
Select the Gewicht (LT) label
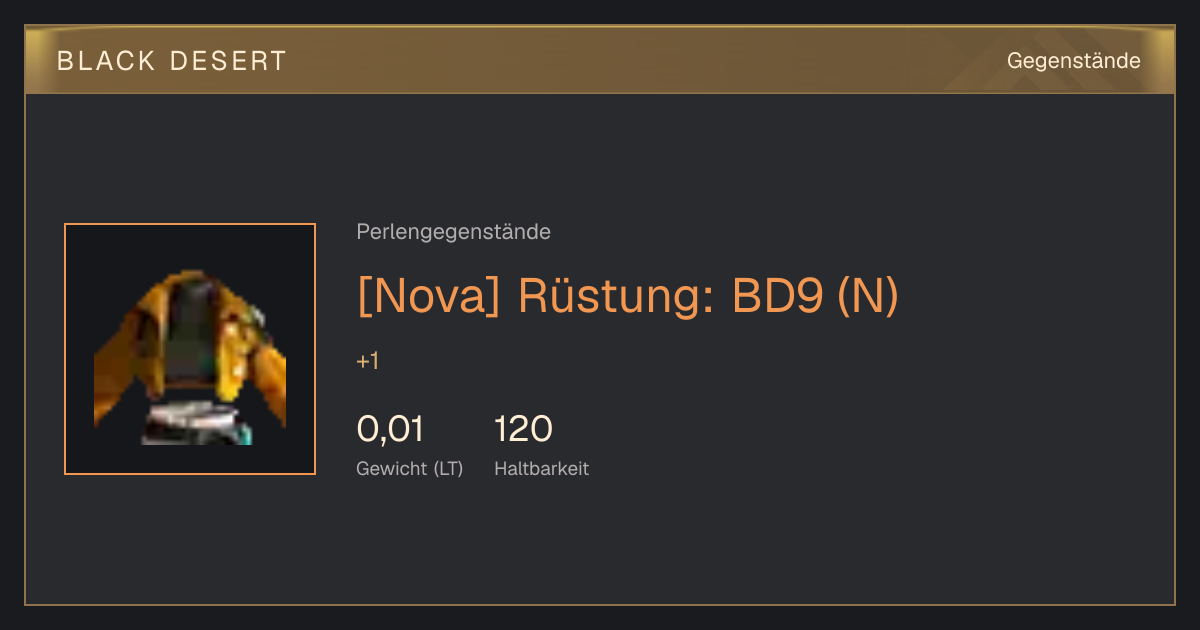(x=410, y=468)
